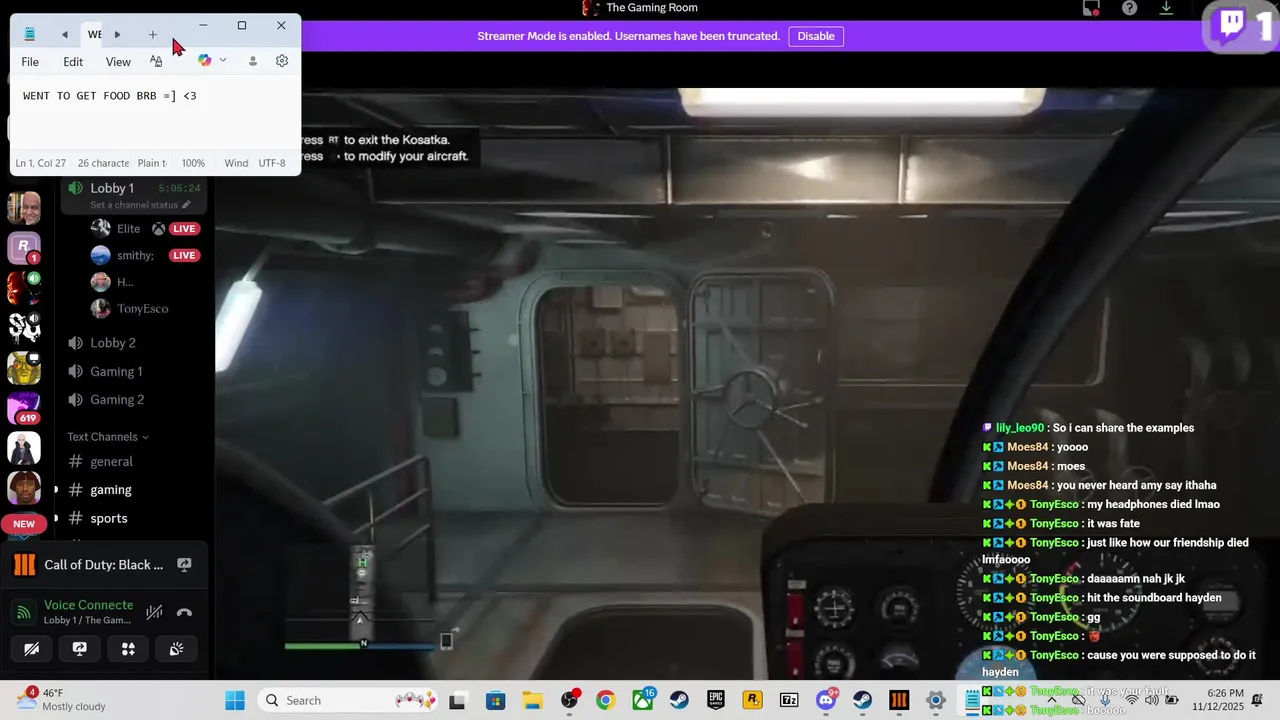Open the #gaming text channel

111,490
